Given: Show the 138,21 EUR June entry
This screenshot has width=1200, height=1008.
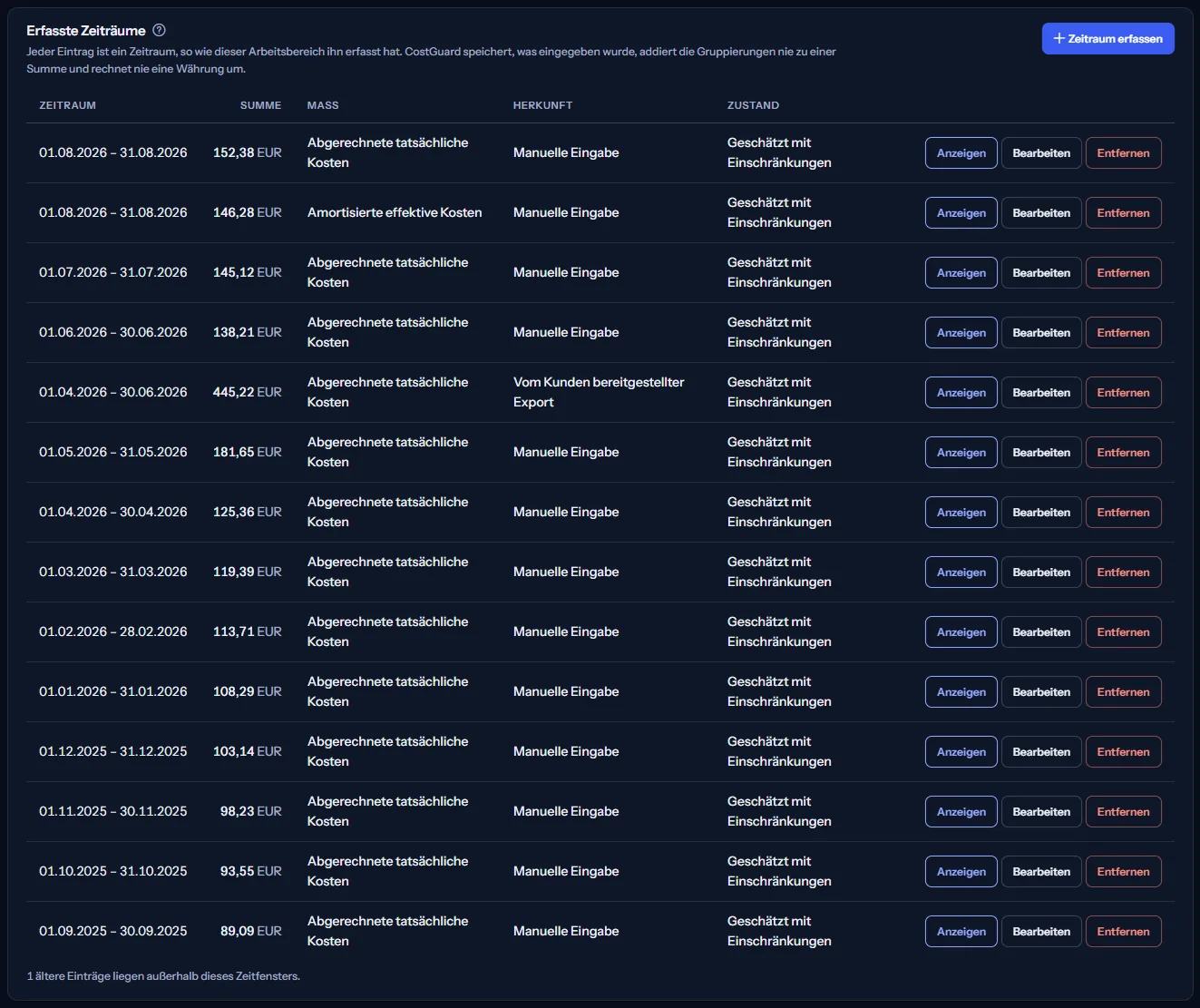Looking at the screenshot, I should click(x=961, y=333).
